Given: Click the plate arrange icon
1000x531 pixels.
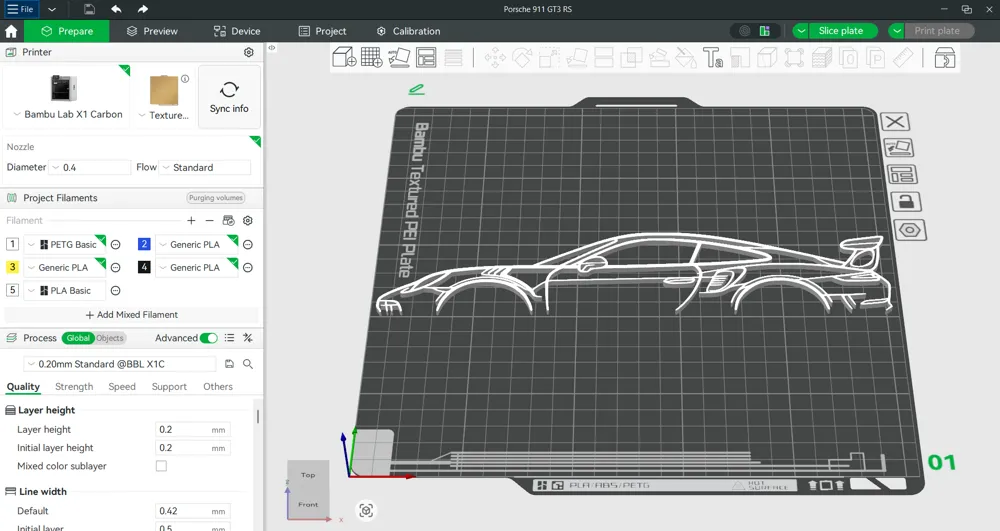Looking at the screenshot, I should 902,175.
